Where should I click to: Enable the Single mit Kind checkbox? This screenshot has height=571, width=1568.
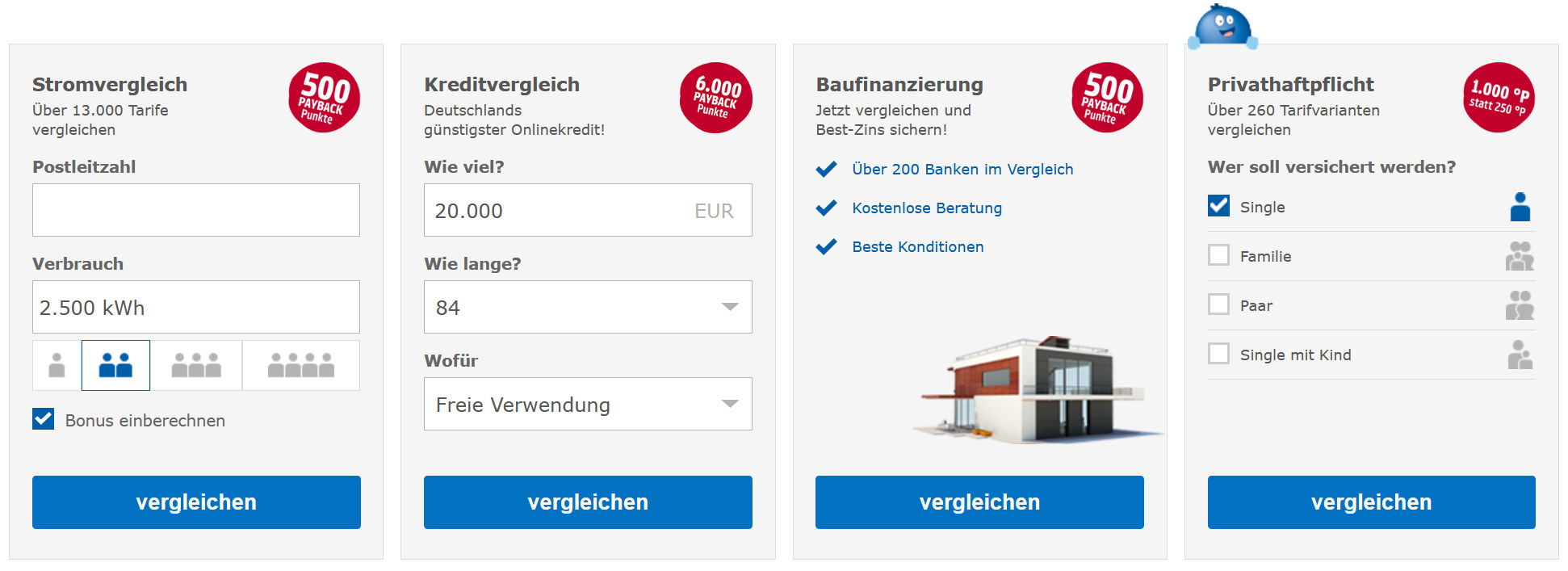pyautogui.click(x=1218, y=353)
